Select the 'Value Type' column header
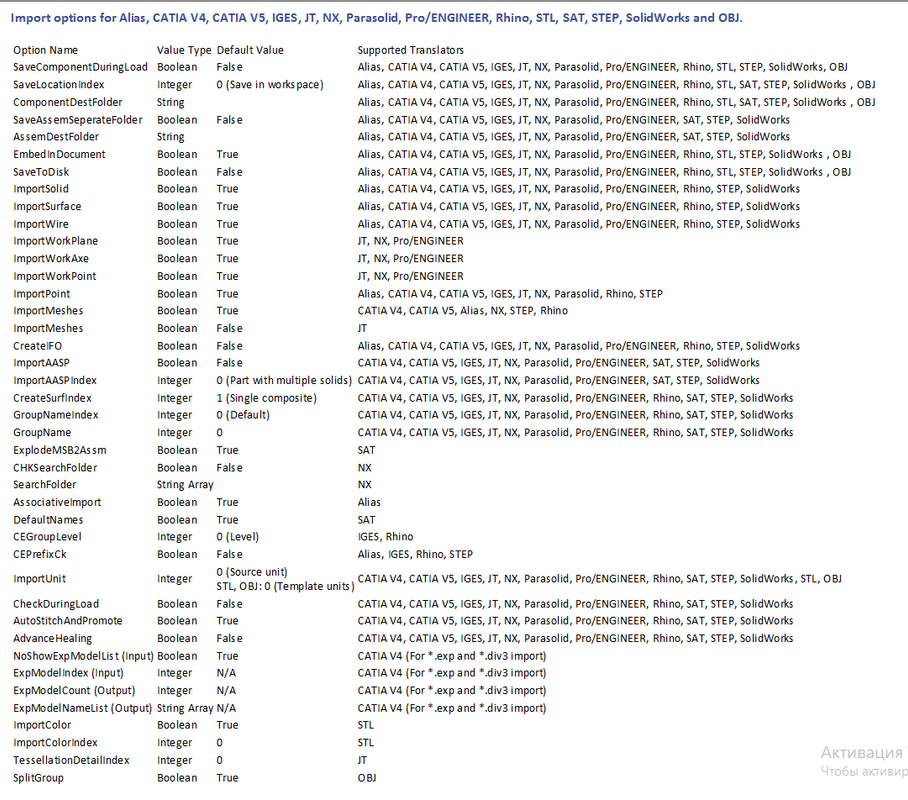Viewport: 908px width, 800px height. 184,50
